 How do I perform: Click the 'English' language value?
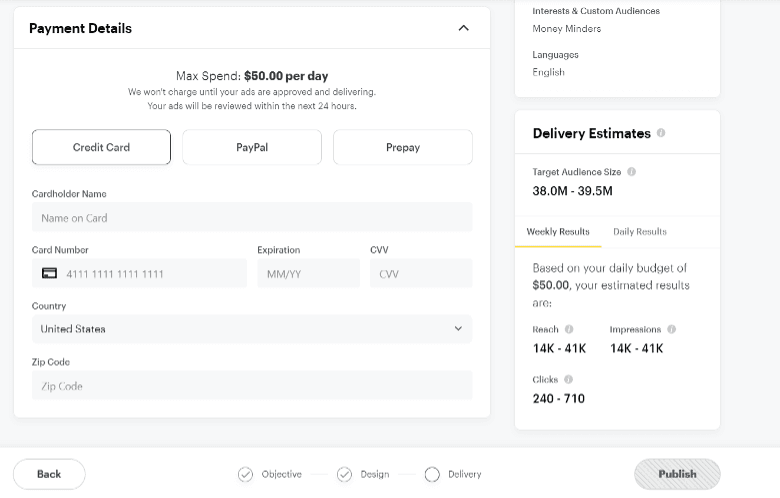coord(548,72)
